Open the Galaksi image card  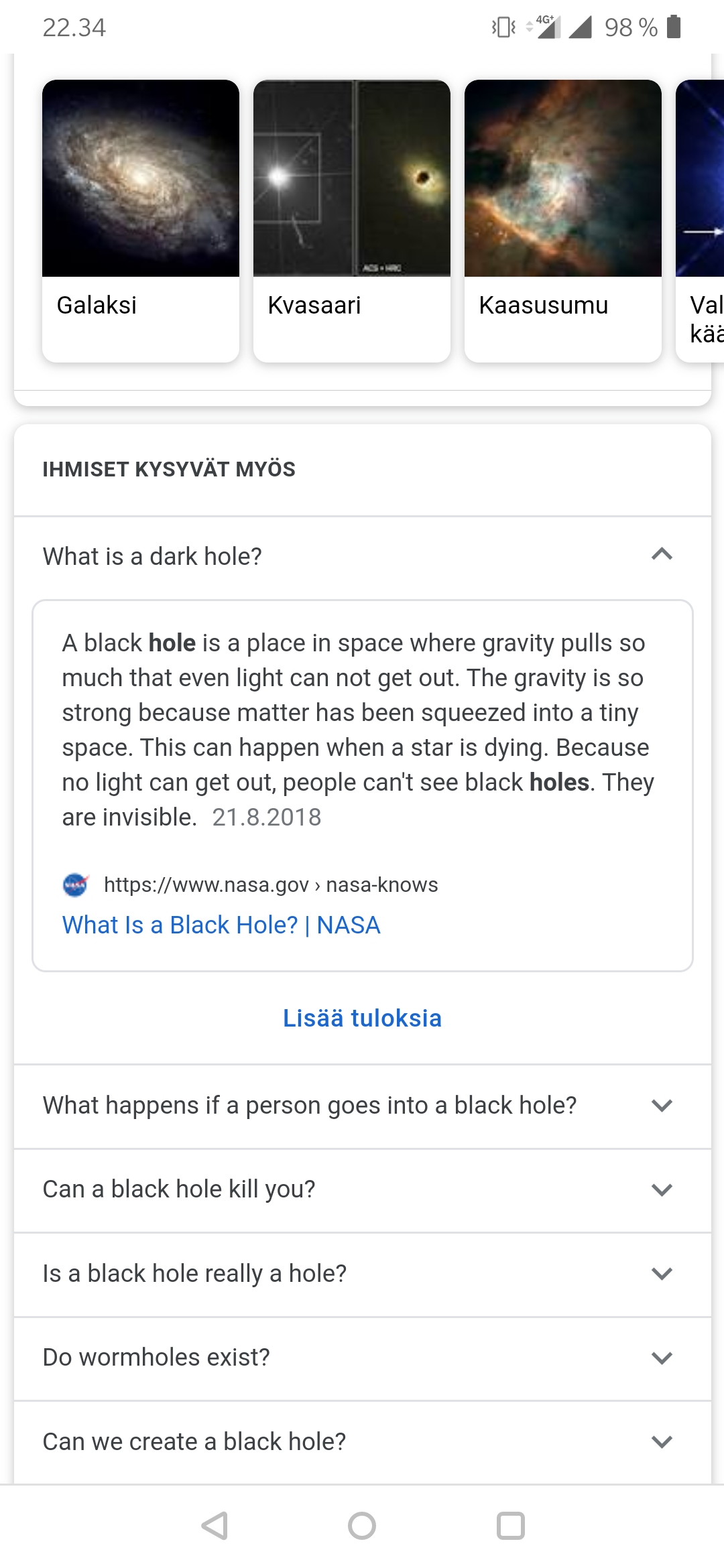[141, 221]
